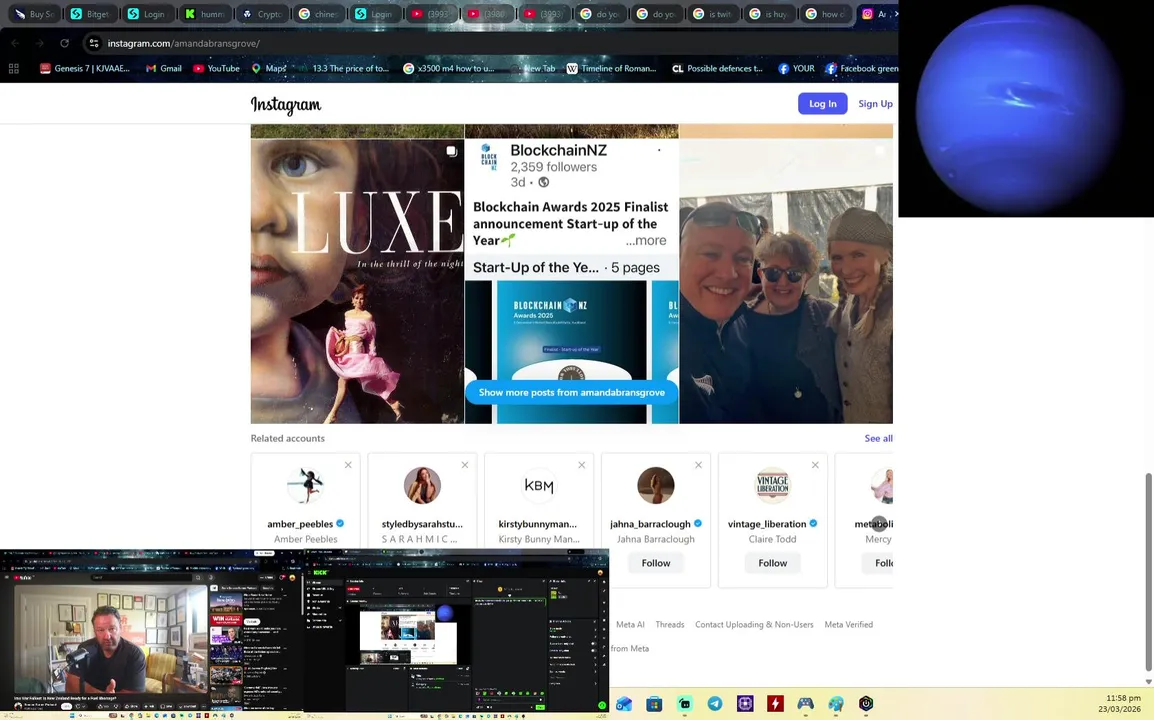
Task: Open the black power-ring taskbar app
Action: [866, 704]
